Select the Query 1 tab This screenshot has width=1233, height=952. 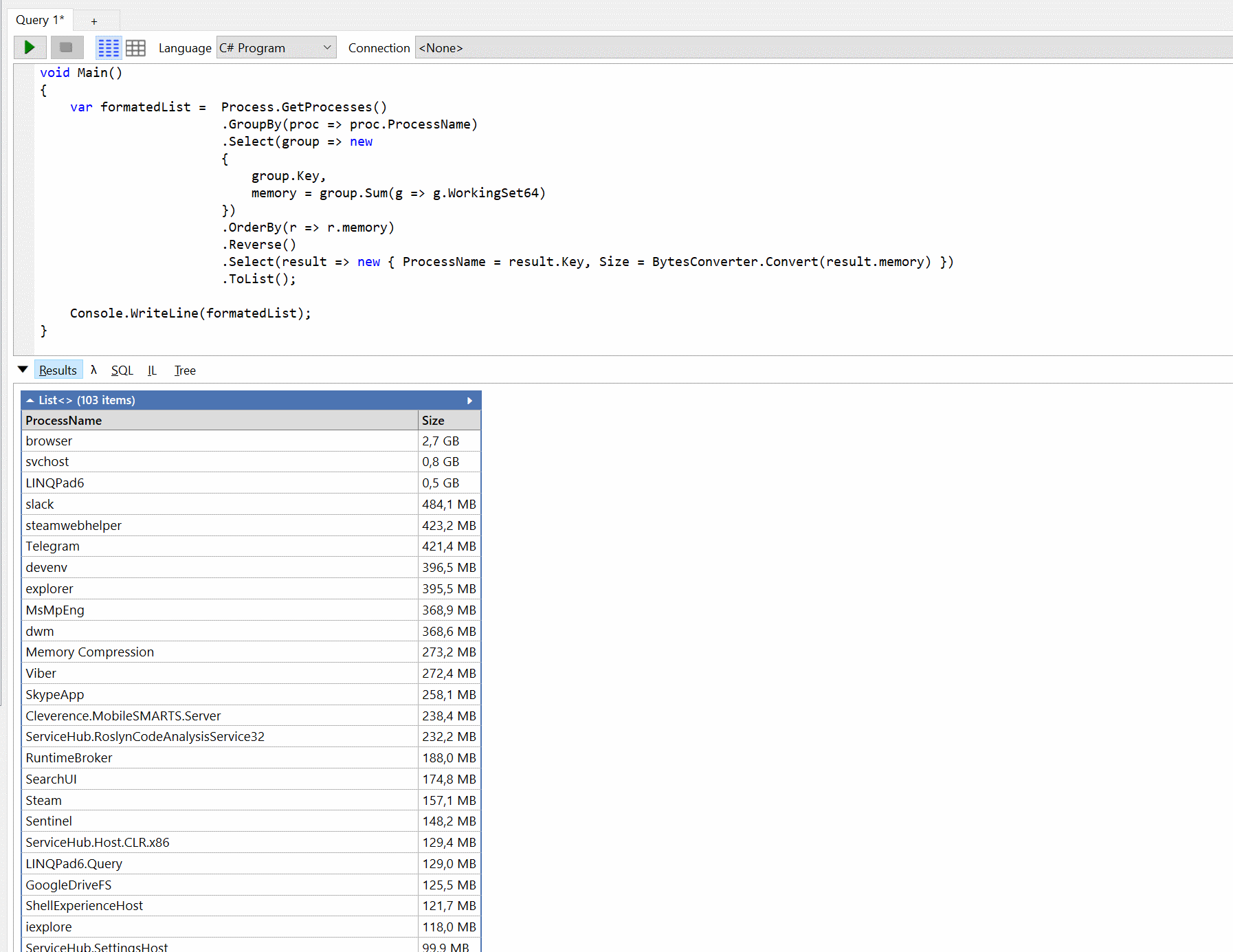point(40,20)
